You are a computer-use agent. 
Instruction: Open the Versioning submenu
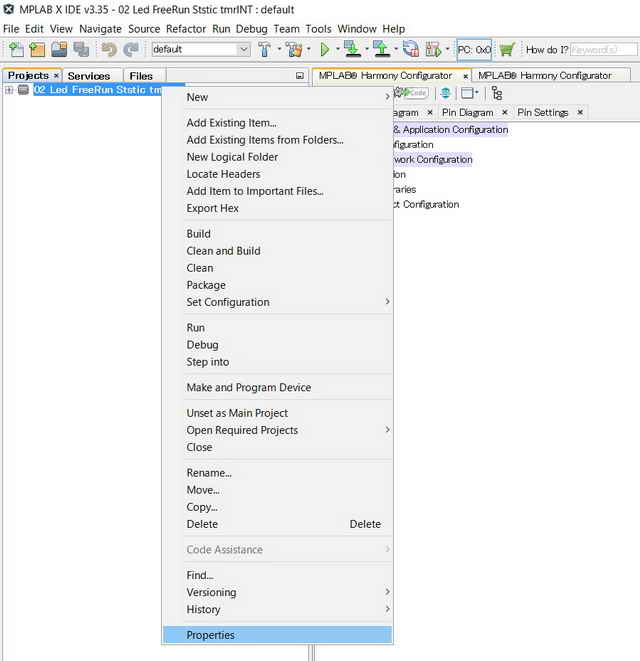pos(278,592)
